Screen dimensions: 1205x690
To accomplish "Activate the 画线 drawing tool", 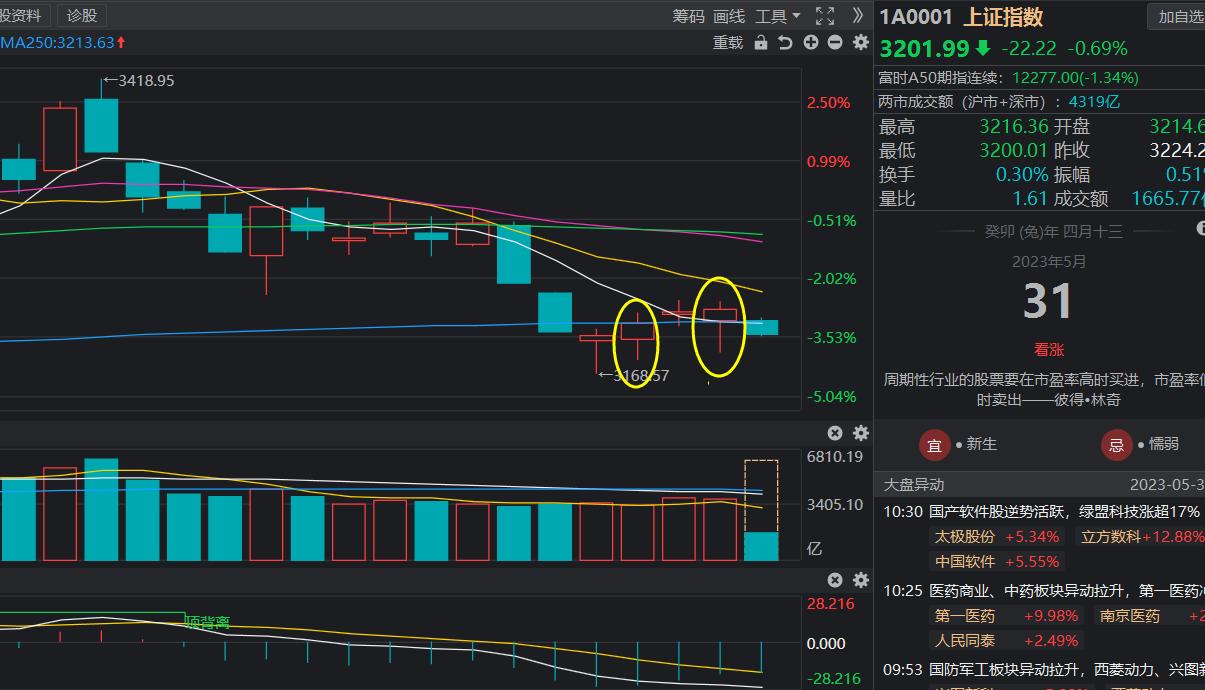I will 729,16.
